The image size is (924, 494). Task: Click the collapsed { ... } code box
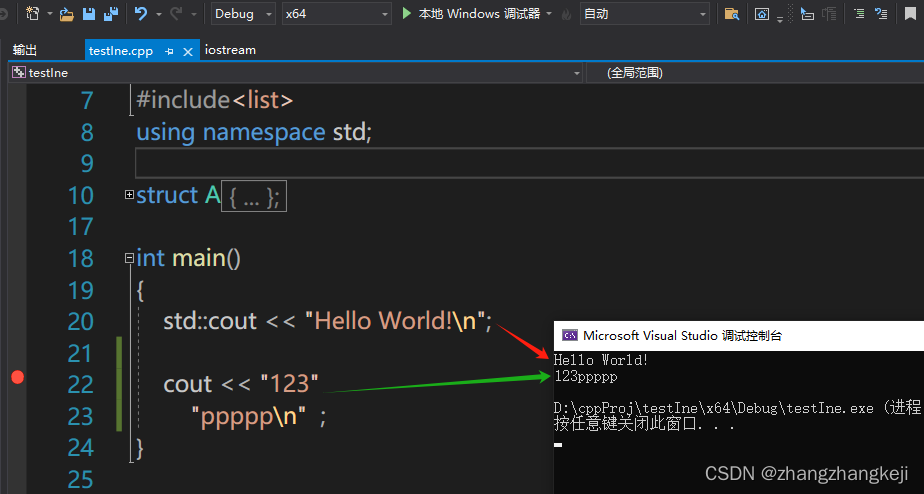point(254,196)
